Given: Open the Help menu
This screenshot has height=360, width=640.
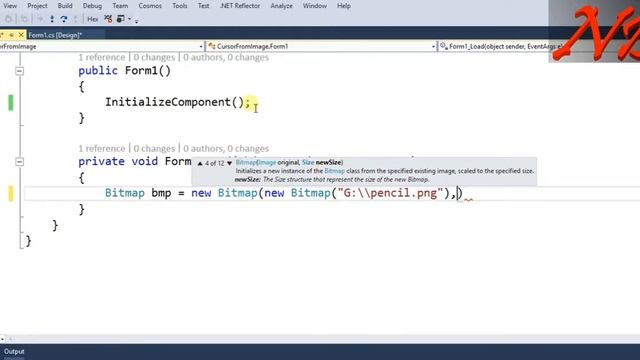Looking at the screenshot, I should coord(344,6).
